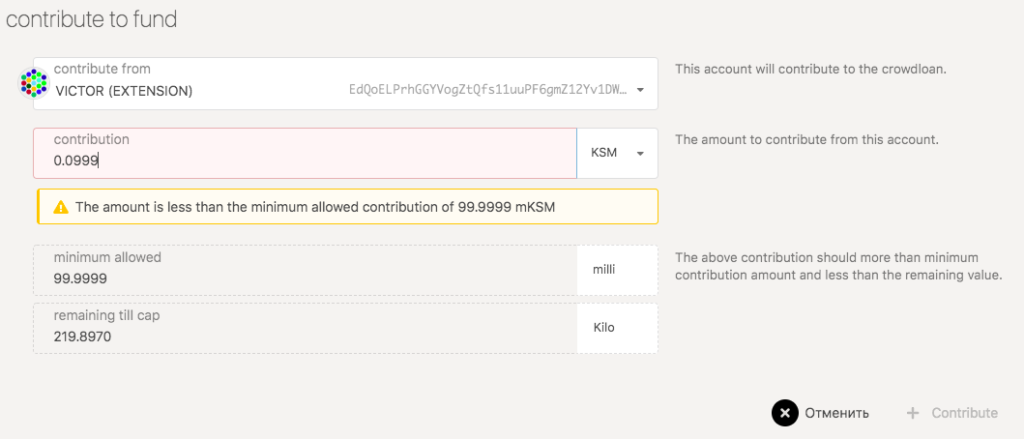Click the remaining till cap value
This screenshot has width=1024, height=439.
pos(83,338)
